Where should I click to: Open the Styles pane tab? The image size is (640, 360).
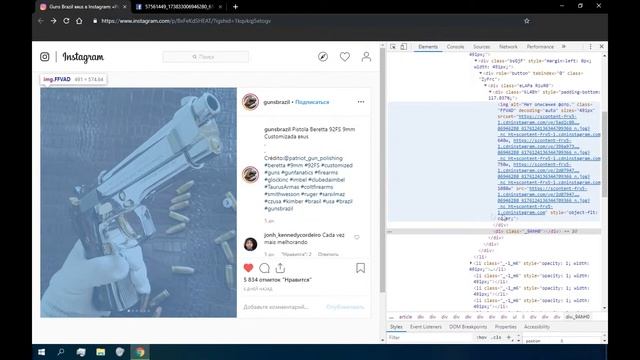tap(396, 327)
